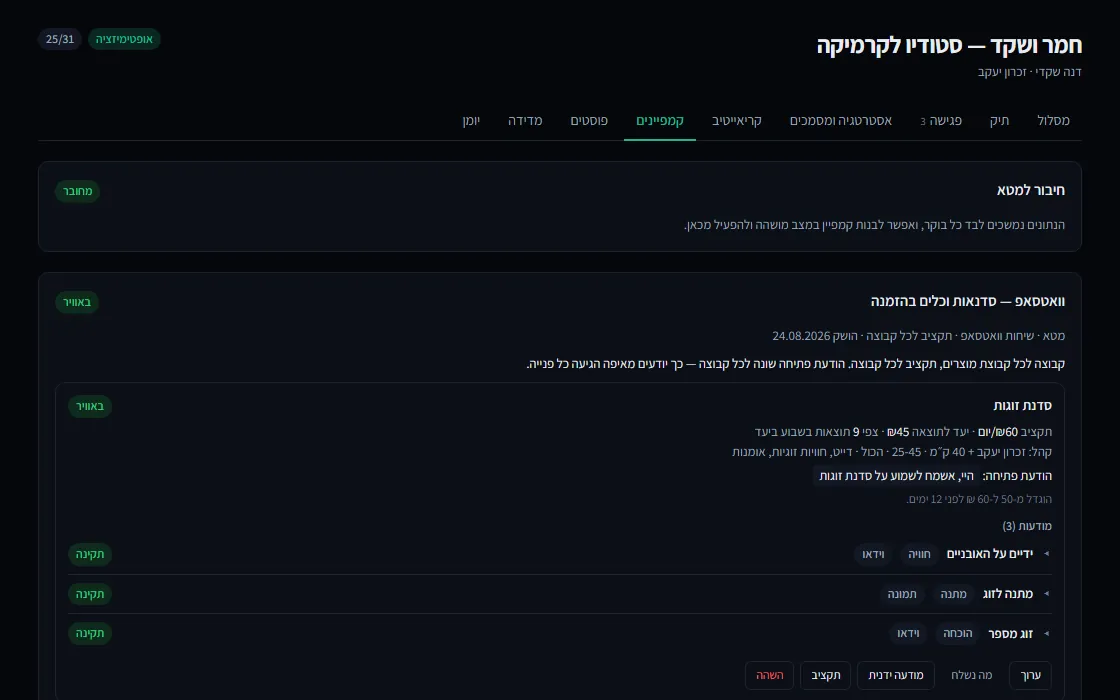Open the תקציב button
Viewport: 1120px width, 700px height.
[x=826, y=675]
